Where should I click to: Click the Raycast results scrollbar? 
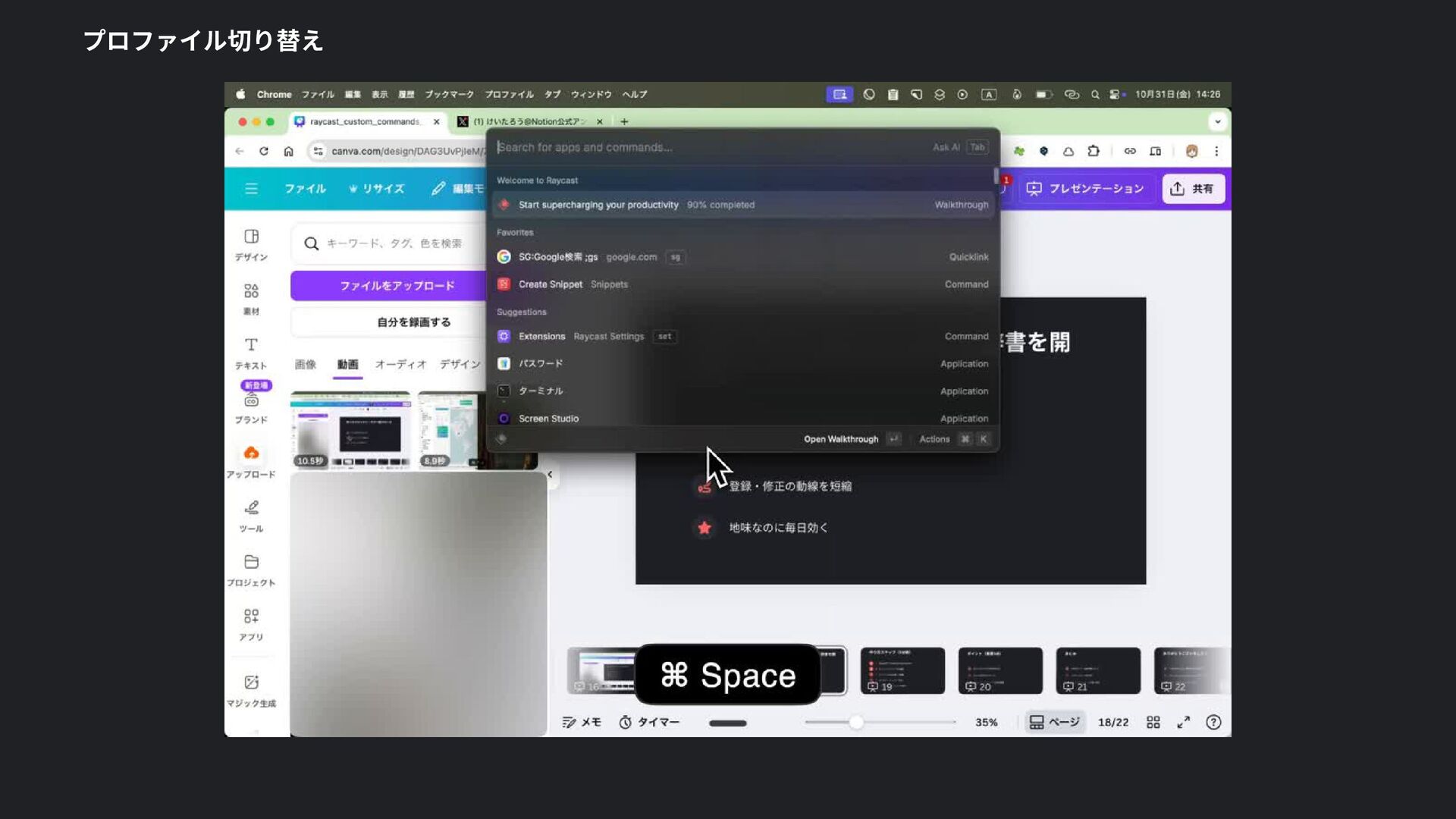[x=996, y=176]
